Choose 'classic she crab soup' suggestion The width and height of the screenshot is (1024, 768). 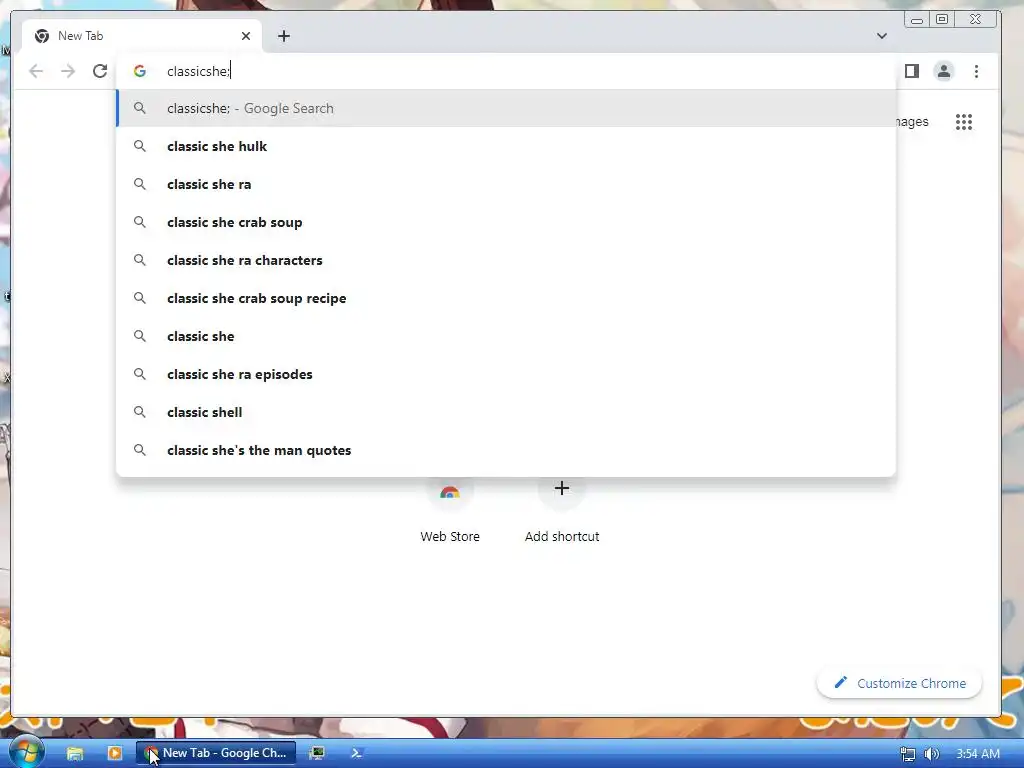coord(506,222)
